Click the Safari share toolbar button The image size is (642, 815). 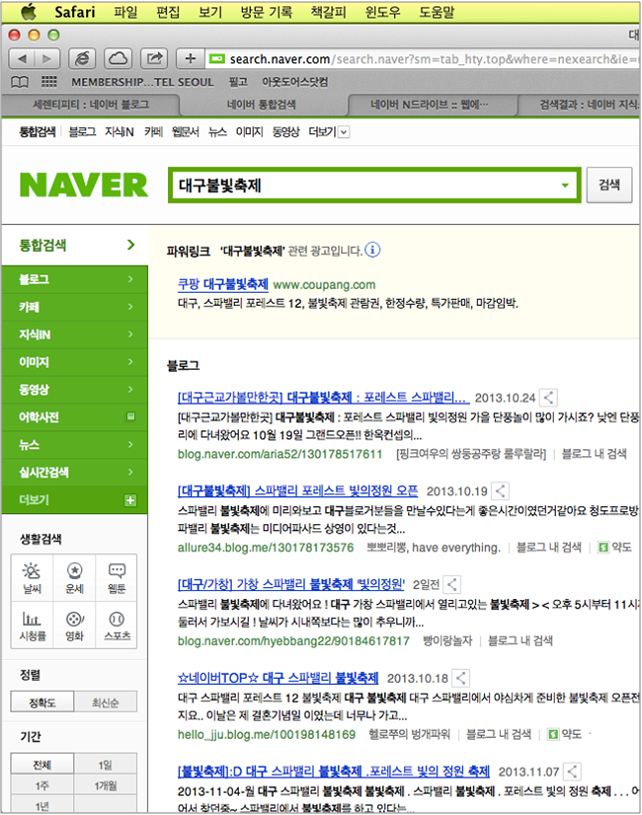(154, 58)
